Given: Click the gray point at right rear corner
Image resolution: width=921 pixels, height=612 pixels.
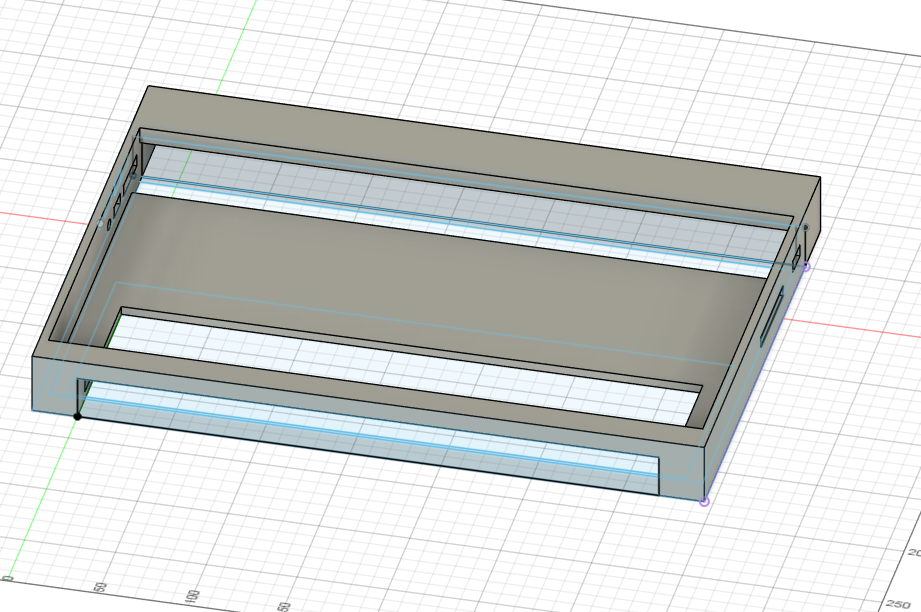Looking at the screenshot, I should coord(805,228).
